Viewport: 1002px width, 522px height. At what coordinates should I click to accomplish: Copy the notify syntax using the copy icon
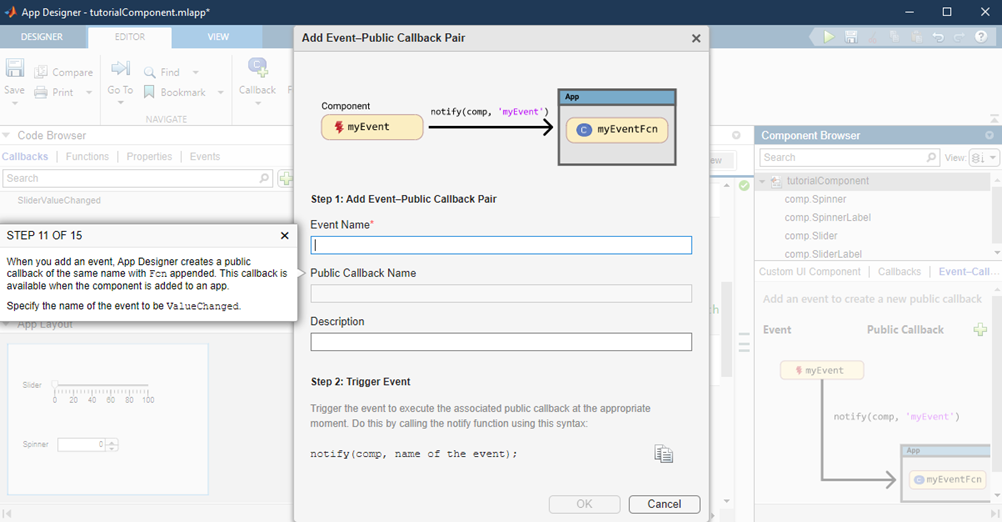(x=663, y=454)
